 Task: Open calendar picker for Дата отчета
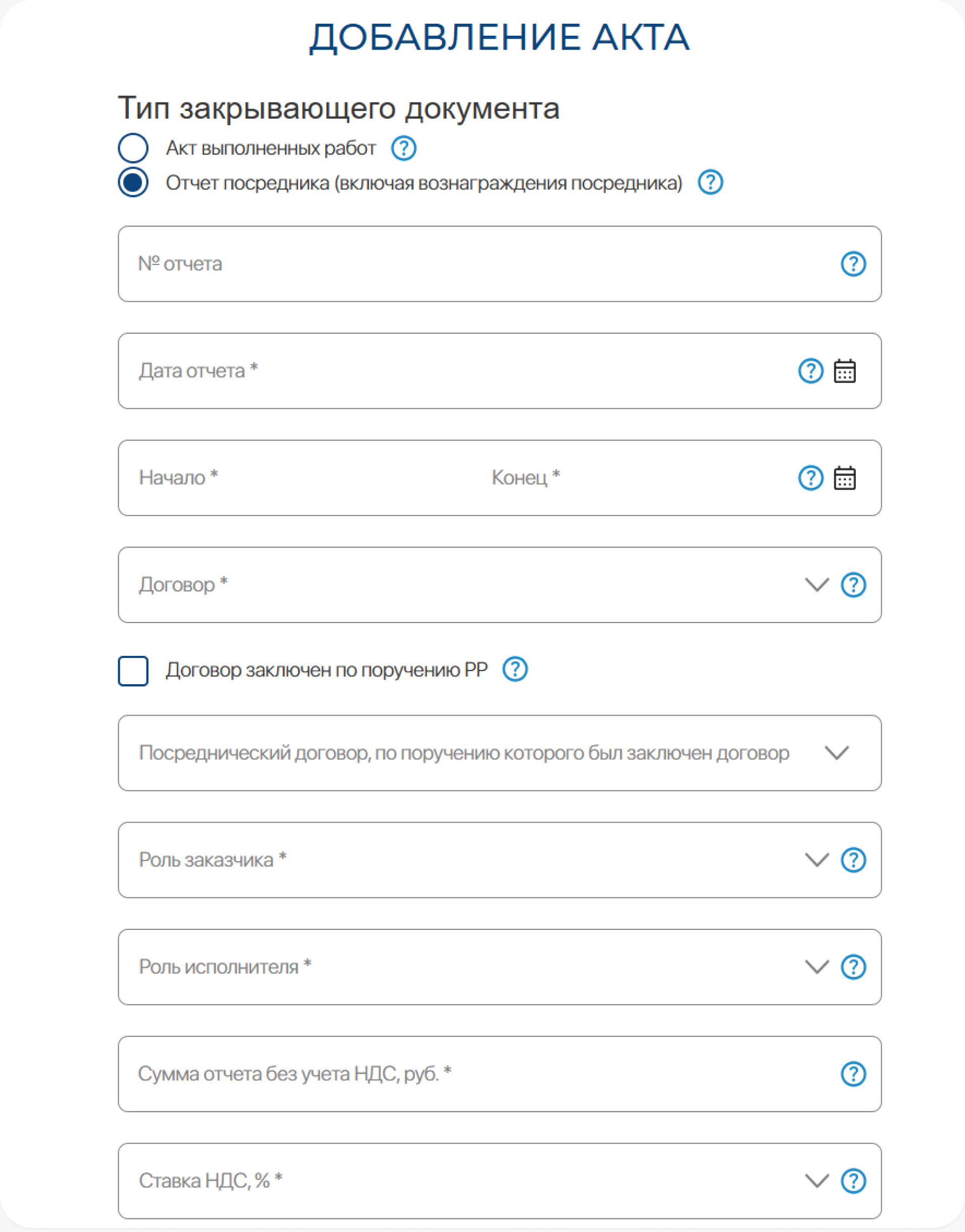click(x=844, y=371)
